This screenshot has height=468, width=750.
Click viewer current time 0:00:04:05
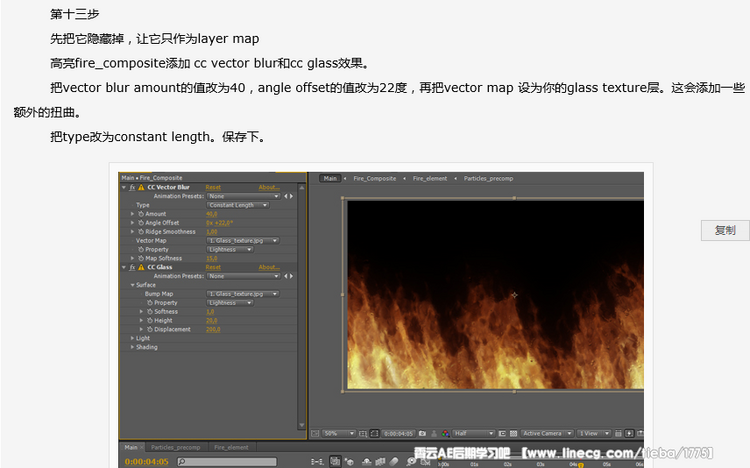coord(398,434)
